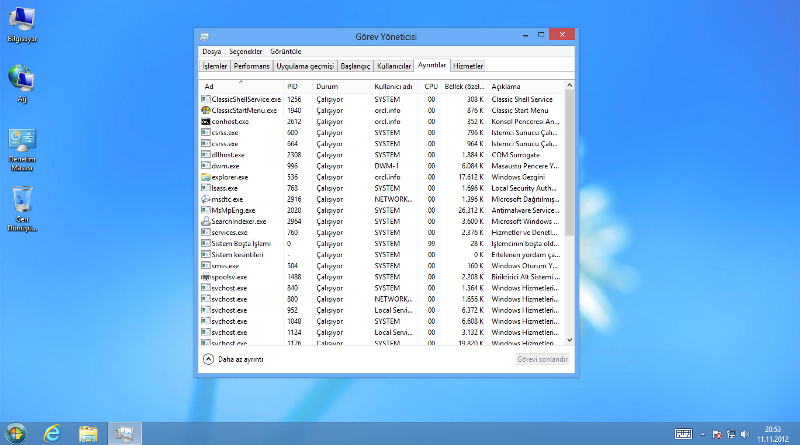The width and height of the screenshot is (800, 445).
Task: Sort by Ad column header
Action: [x=241, y=86]
